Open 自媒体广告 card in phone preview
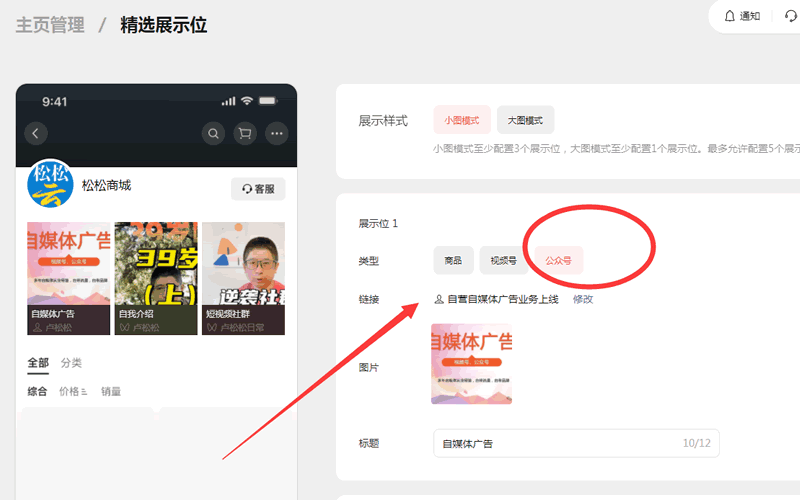This screenshot has width=800, height=500. point(68,278)
